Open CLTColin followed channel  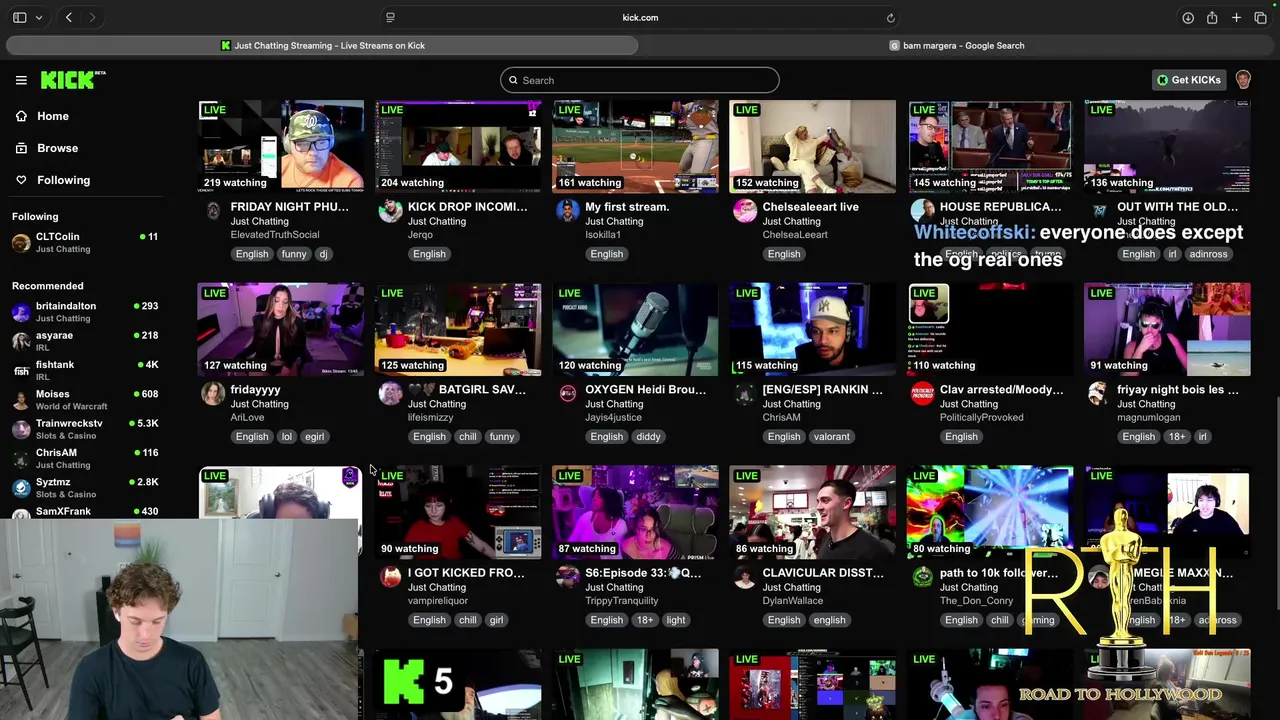(x=85, y=242)
